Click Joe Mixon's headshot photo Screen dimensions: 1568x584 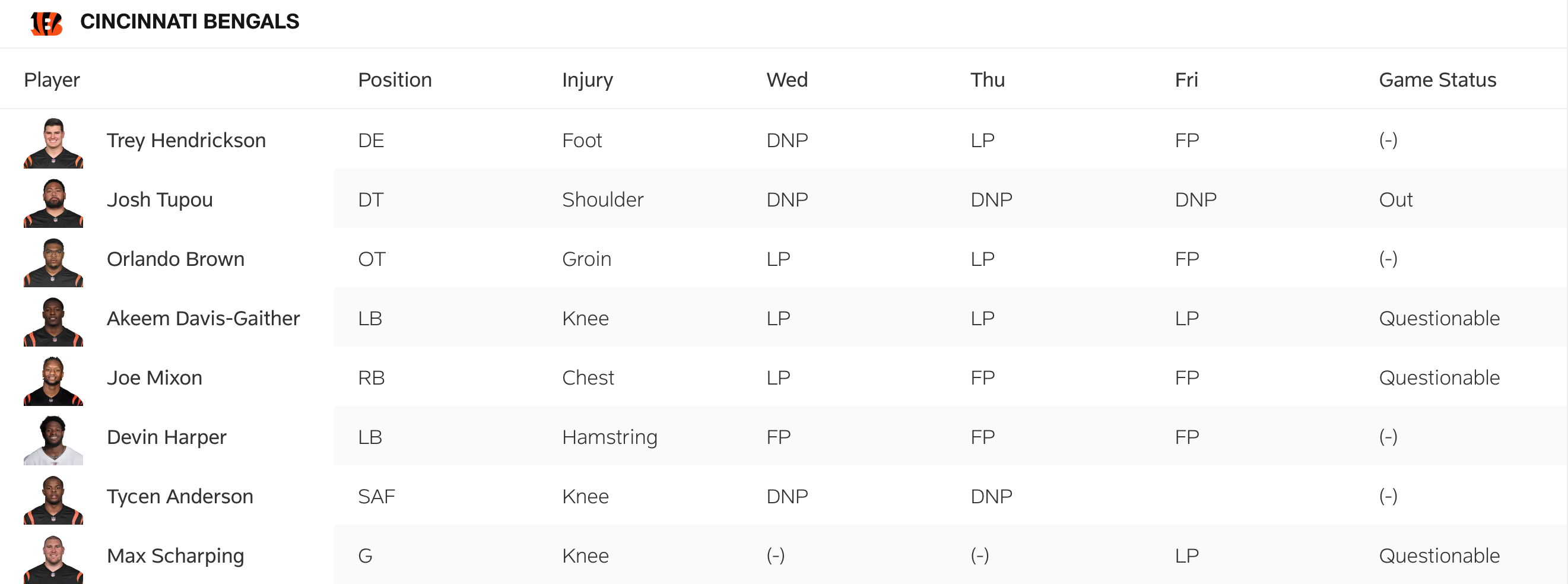[x=53, y=380]
